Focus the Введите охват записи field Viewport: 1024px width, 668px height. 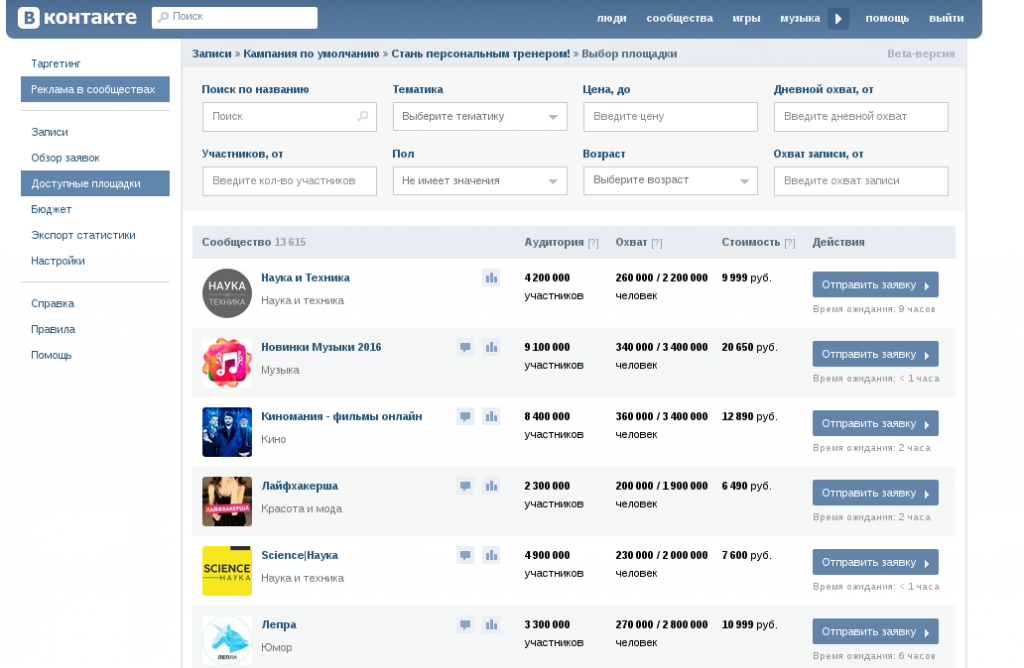pyautogui.click(x=861, y=181)
